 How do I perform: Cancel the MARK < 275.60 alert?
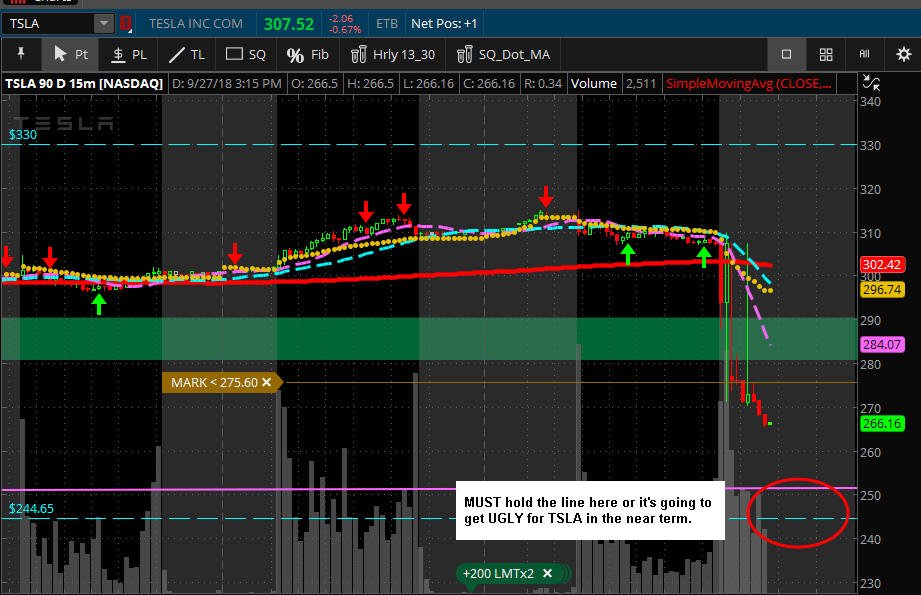267,382
